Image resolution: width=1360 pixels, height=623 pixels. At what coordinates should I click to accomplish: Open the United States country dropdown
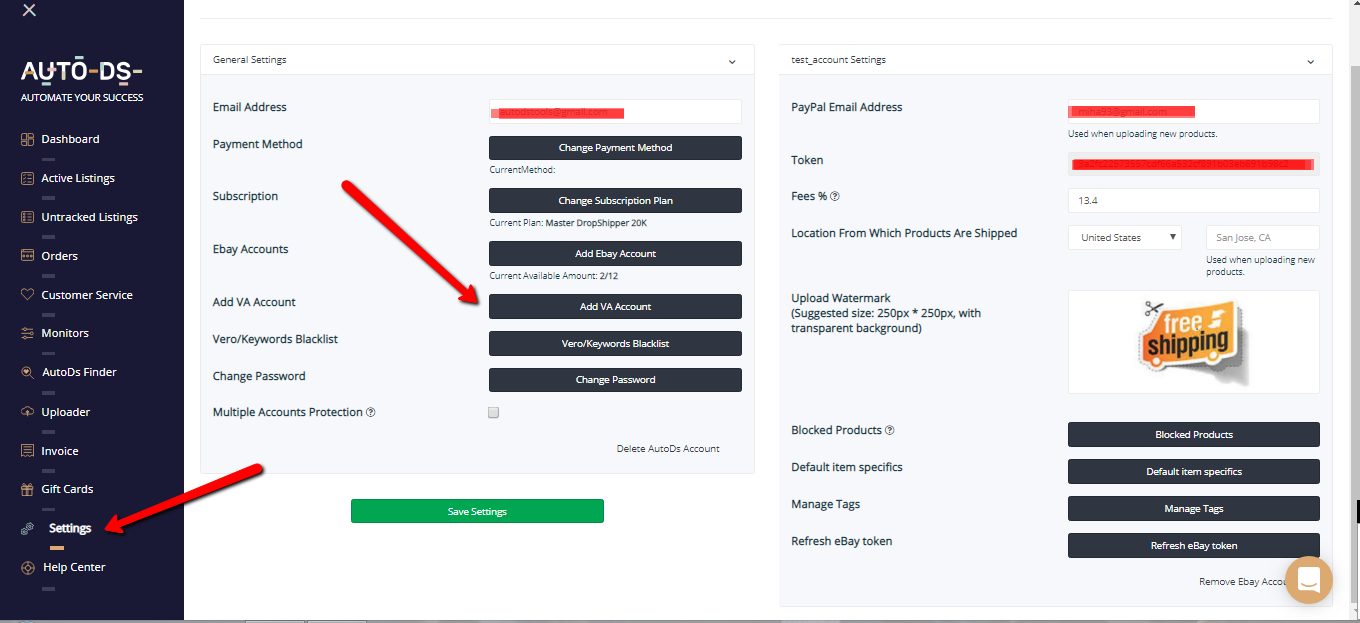1125,238
